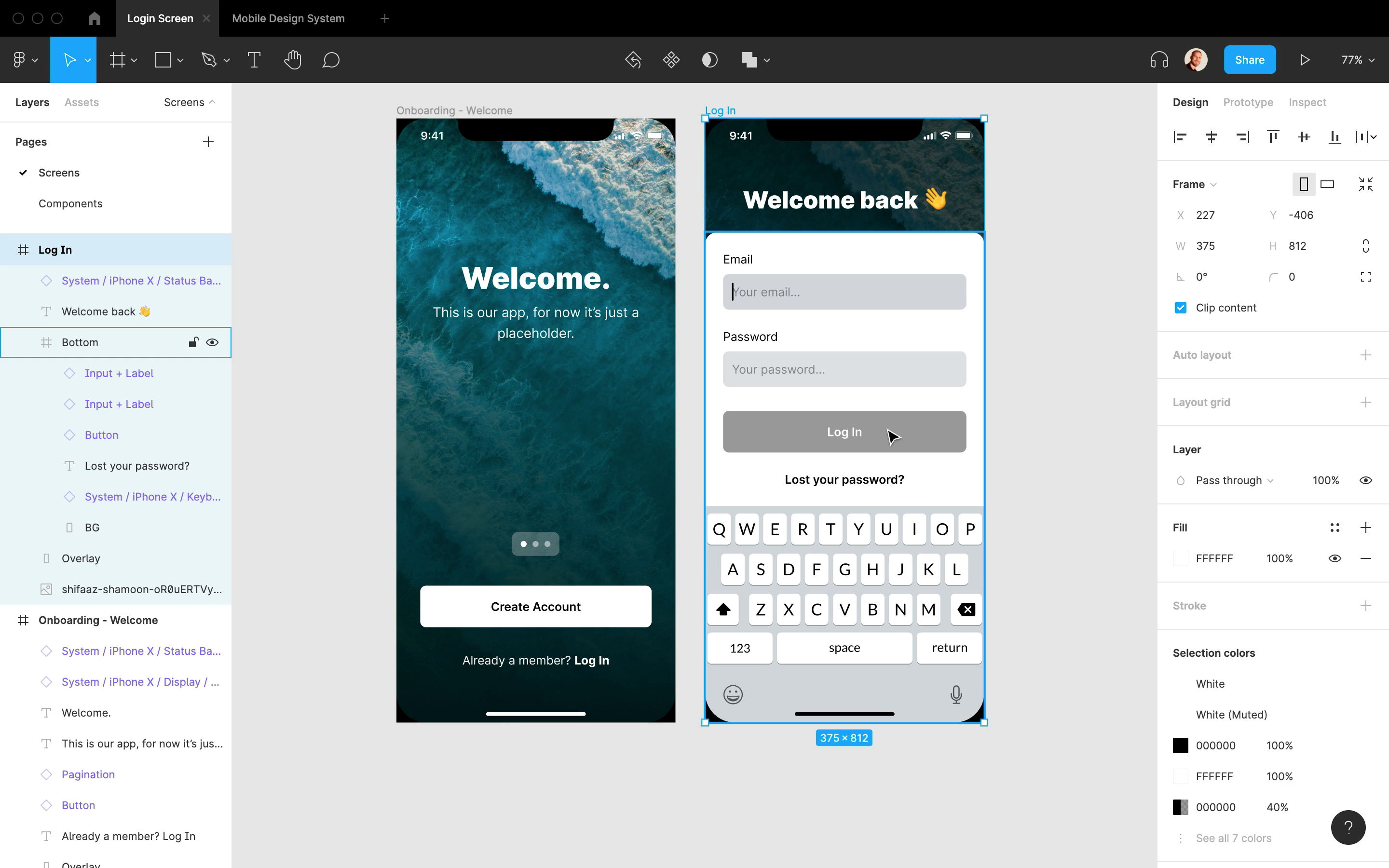Screen dimensions: 1389x868
Task: Click the Prototype tab in right panel
Action: pyautogui.click(x=1248, y=101)
